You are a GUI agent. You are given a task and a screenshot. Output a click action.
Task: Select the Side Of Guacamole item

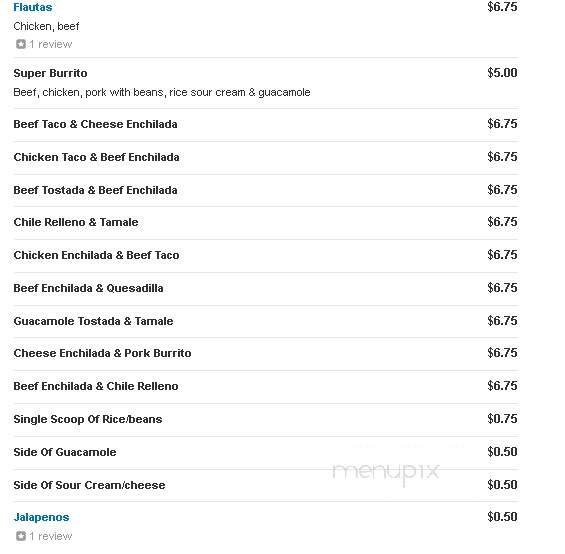65,452
